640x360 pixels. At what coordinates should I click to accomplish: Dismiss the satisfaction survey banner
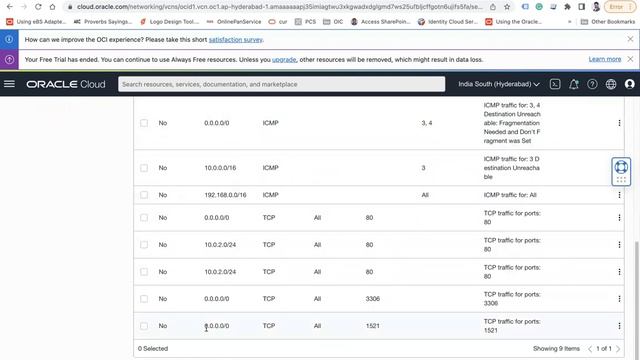click(x=630, y=39)
